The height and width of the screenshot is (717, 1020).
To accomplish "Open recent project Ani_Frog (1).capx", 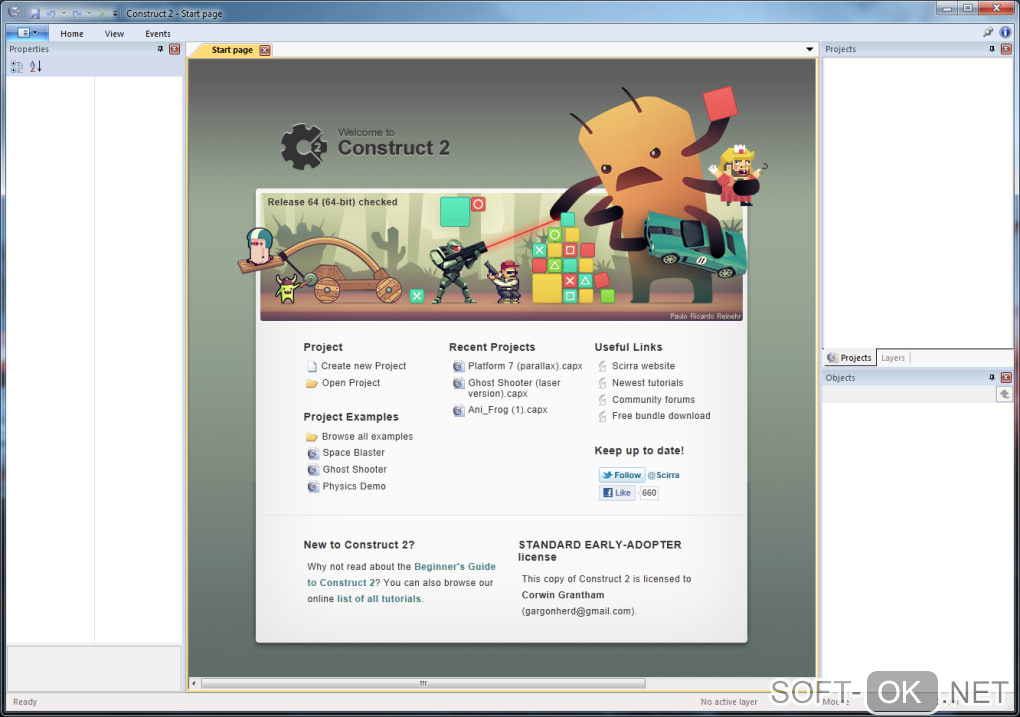I will pos(507,409).
